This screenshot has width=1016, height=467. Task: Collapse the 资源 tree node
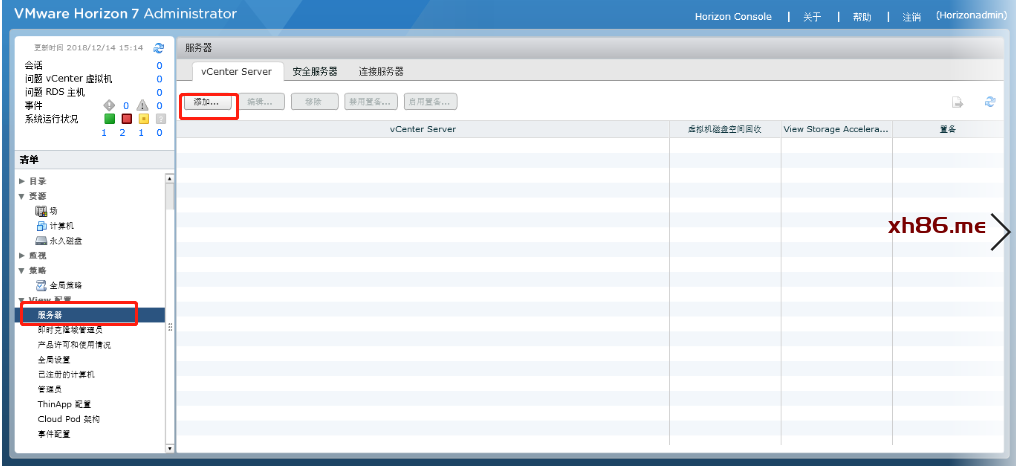coord(22,196)
